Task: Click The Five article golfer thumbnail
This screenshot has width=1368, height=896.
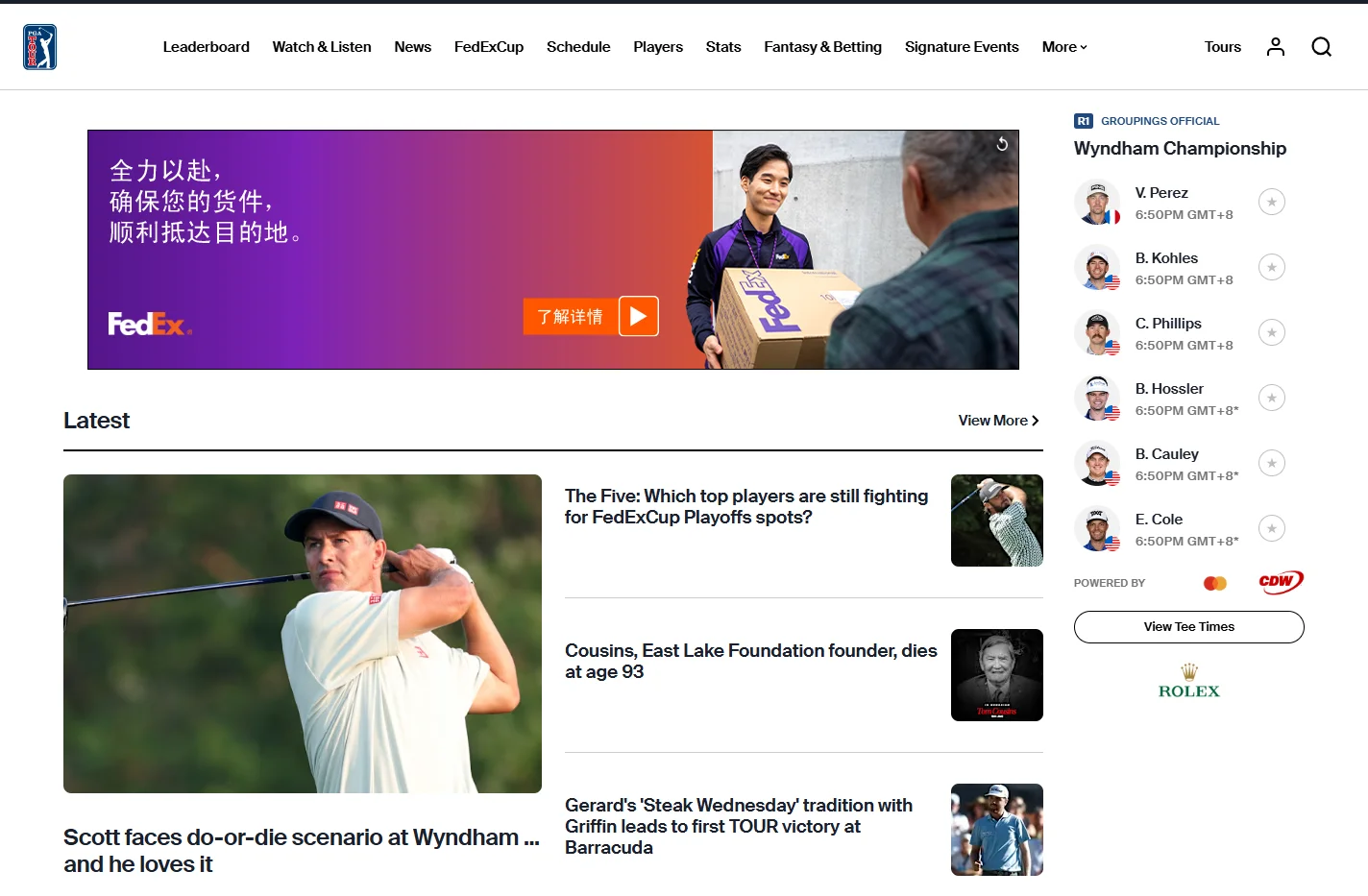Action: [997, 521]
